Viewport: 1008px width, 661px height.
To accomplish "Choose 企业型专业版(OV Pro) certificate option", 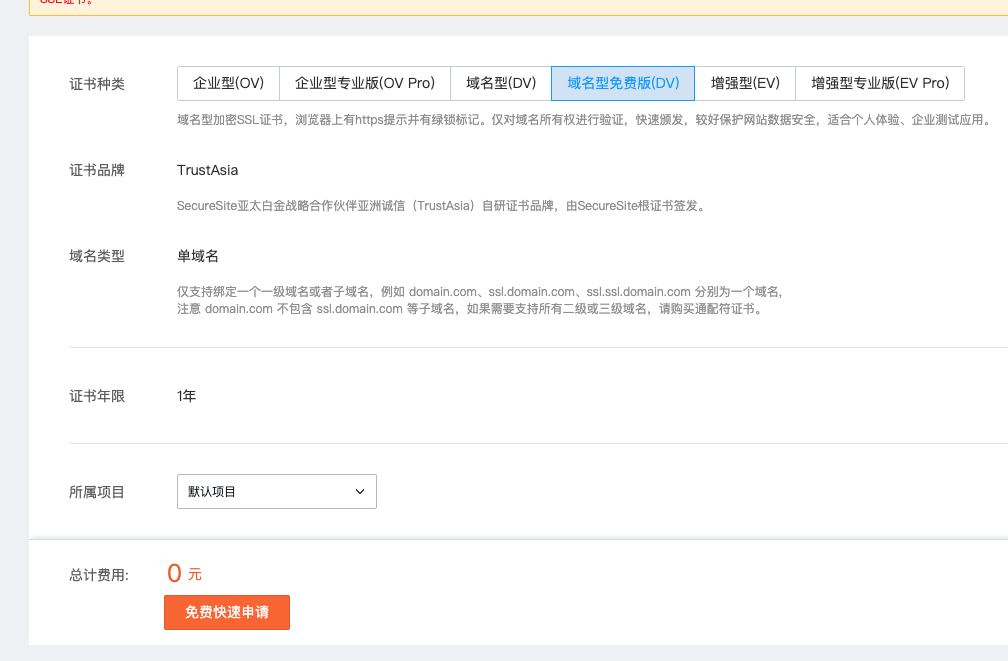I will point(365,84).
